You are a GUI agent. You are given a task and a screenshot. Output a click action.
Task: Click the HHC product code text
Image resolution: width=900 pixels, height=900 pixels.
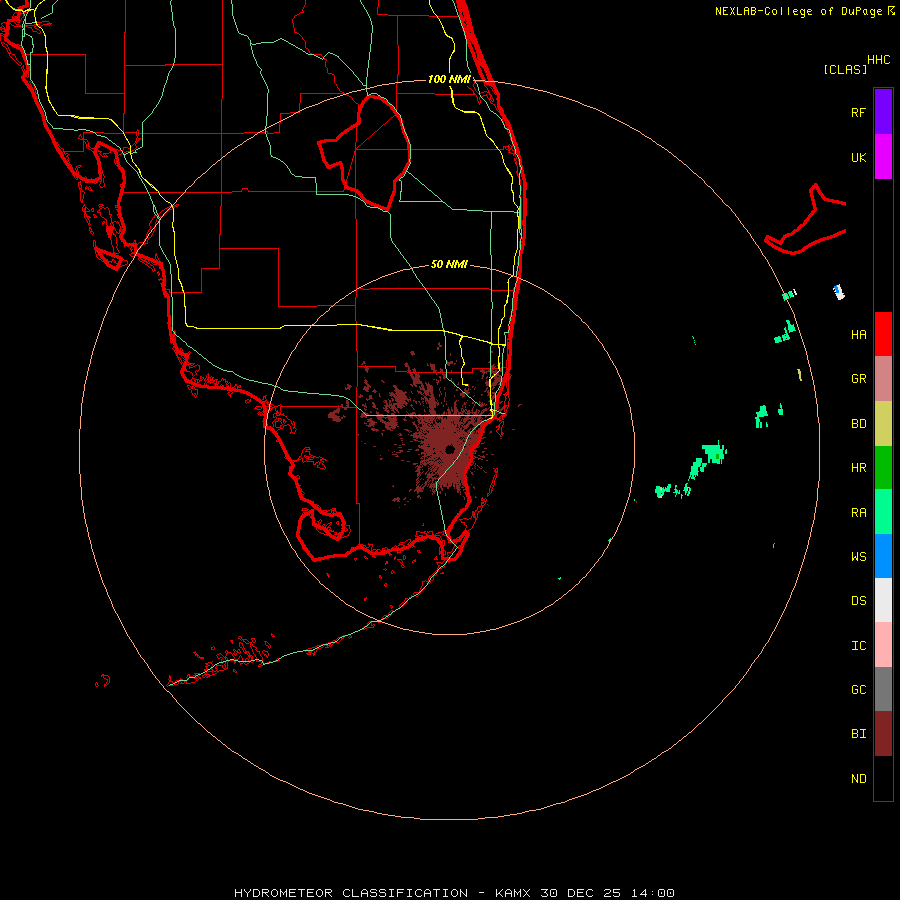[x=879, y=60]
